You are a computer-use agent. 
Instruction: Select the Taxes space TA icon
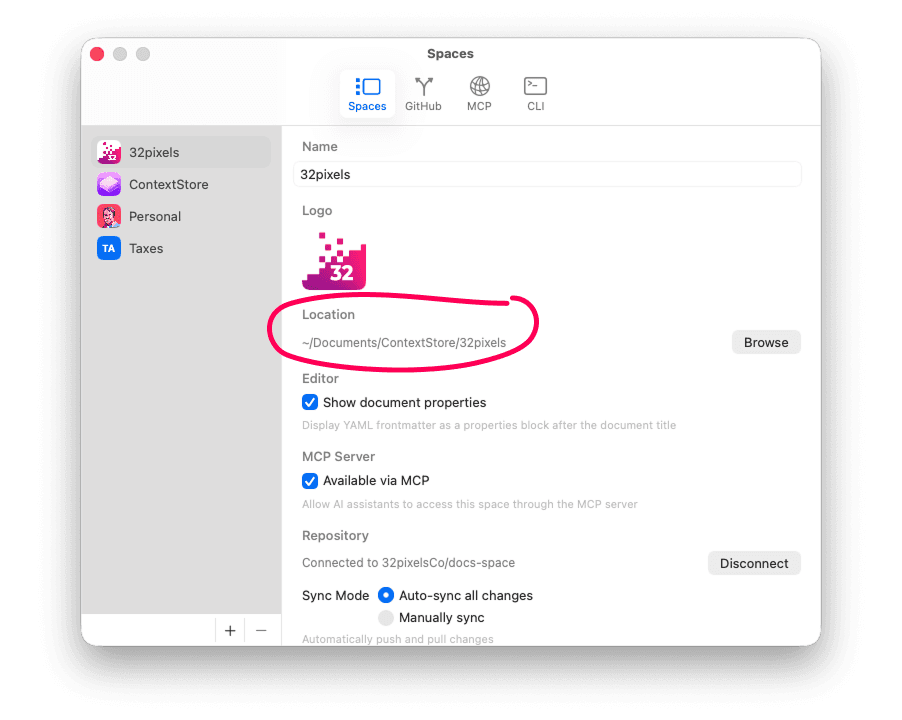coord(108,248)
